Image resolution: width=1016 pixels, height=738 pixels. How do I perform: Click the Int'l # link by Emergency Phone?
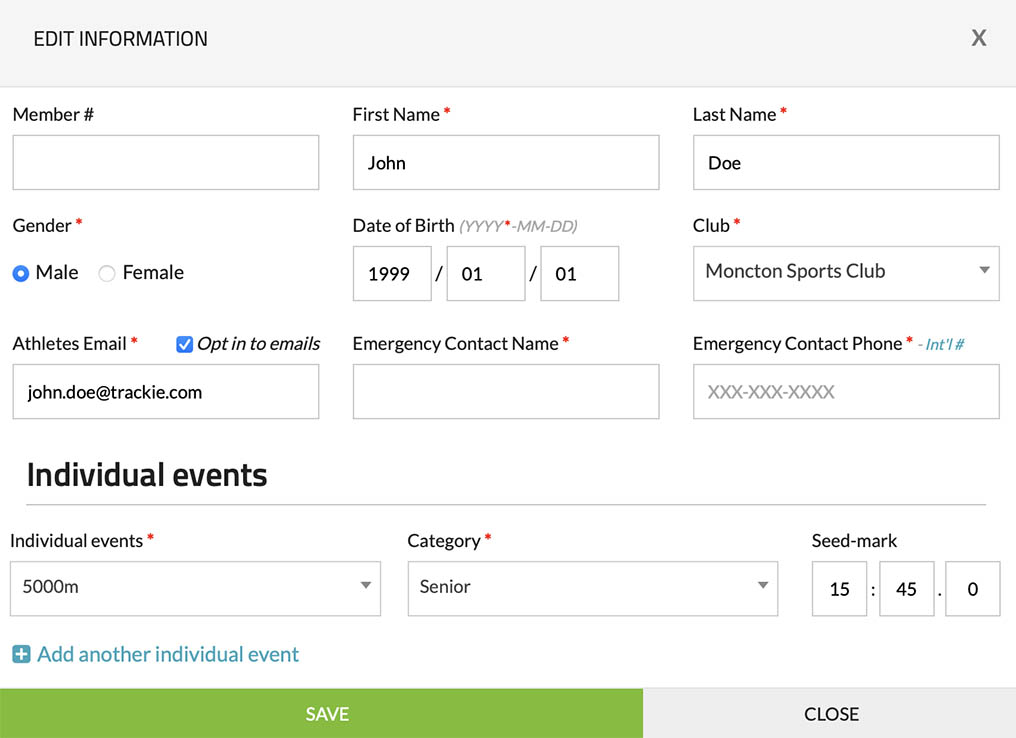tap(945, 345)
